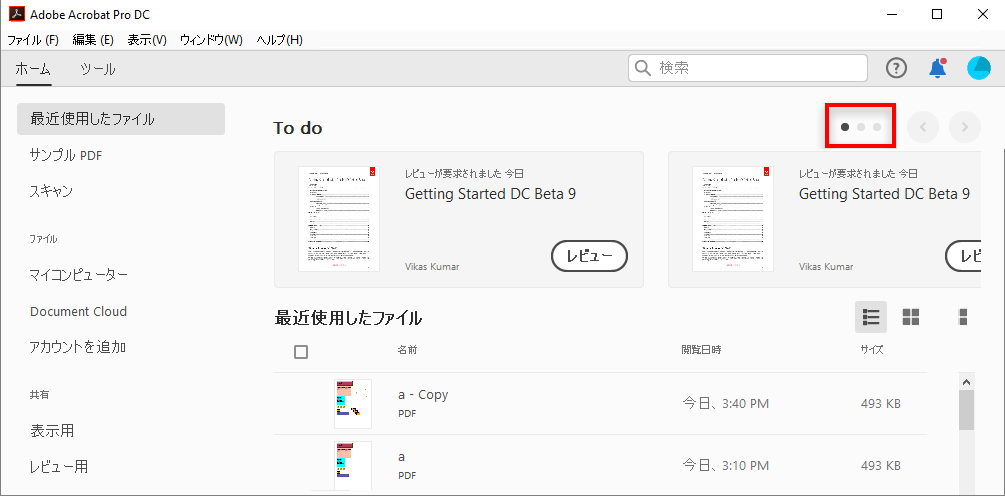Switch to list view of recent files
The image size is (1005, 496).
[x=870, y=317]
